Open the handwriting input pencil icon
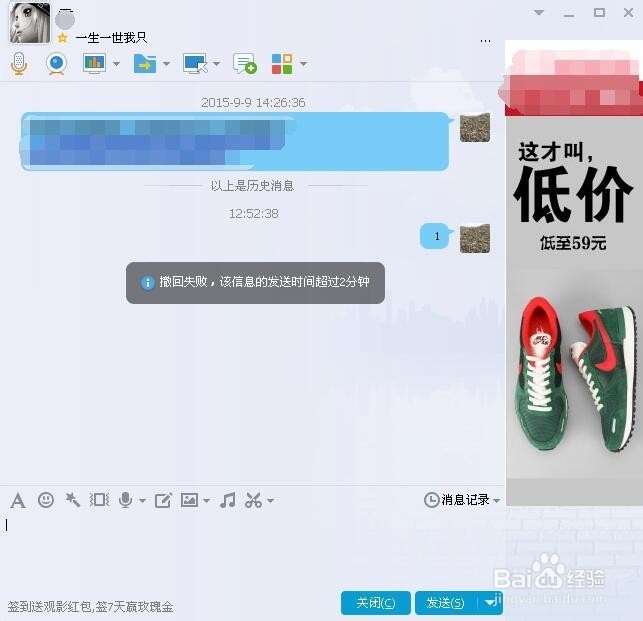643x621 pixels. (163, 500)
